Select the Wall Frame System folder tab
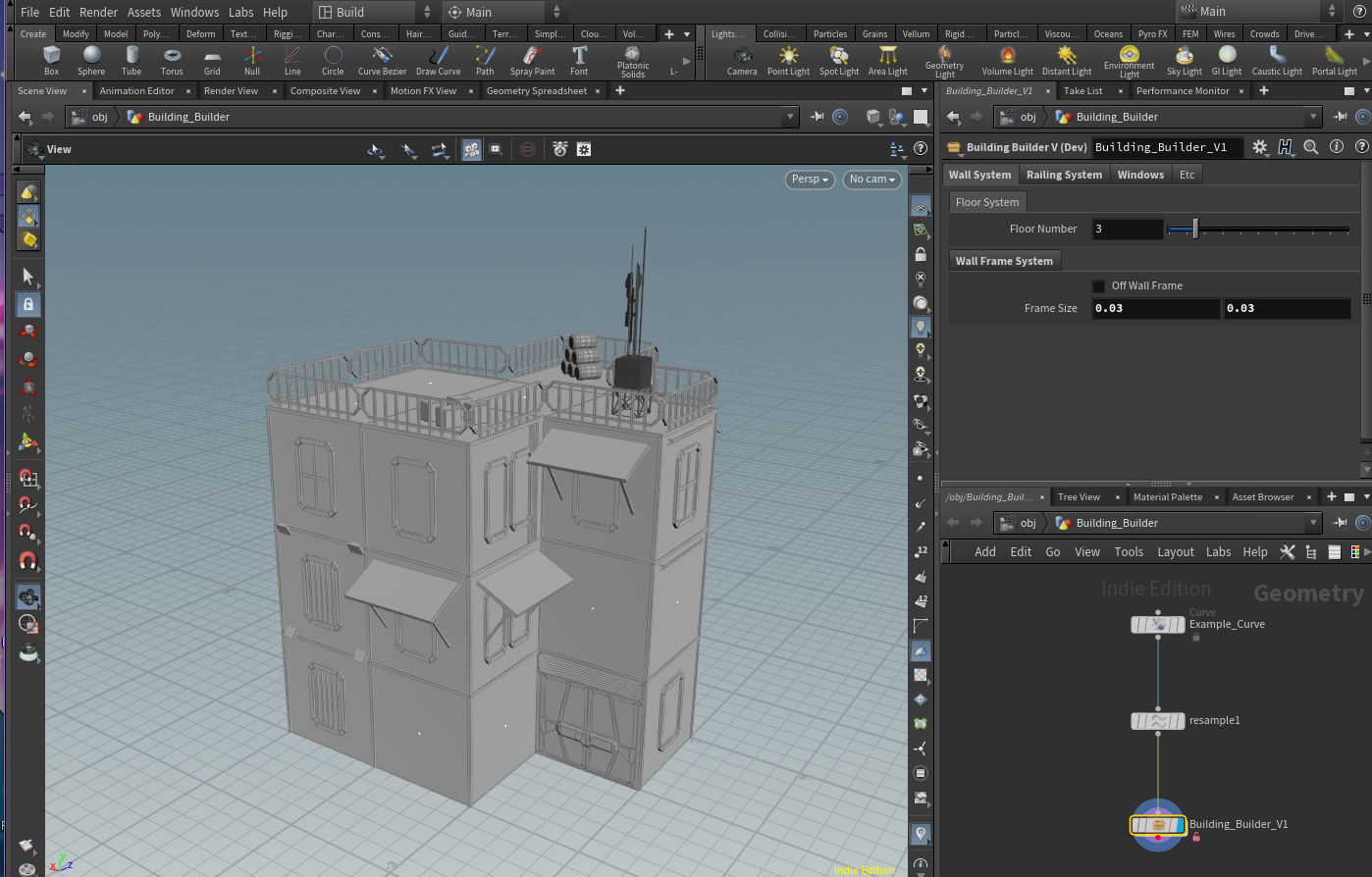The width and height of the screenshot is (1372, 877). 1004,261
